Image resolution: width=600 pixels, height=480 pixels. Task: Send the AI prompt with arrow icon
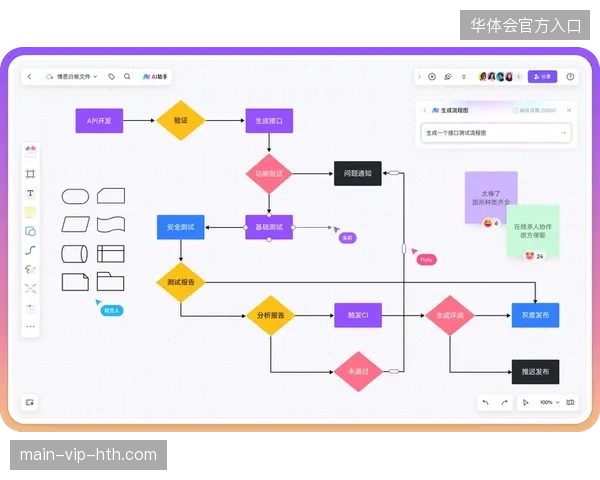point(564,133)
